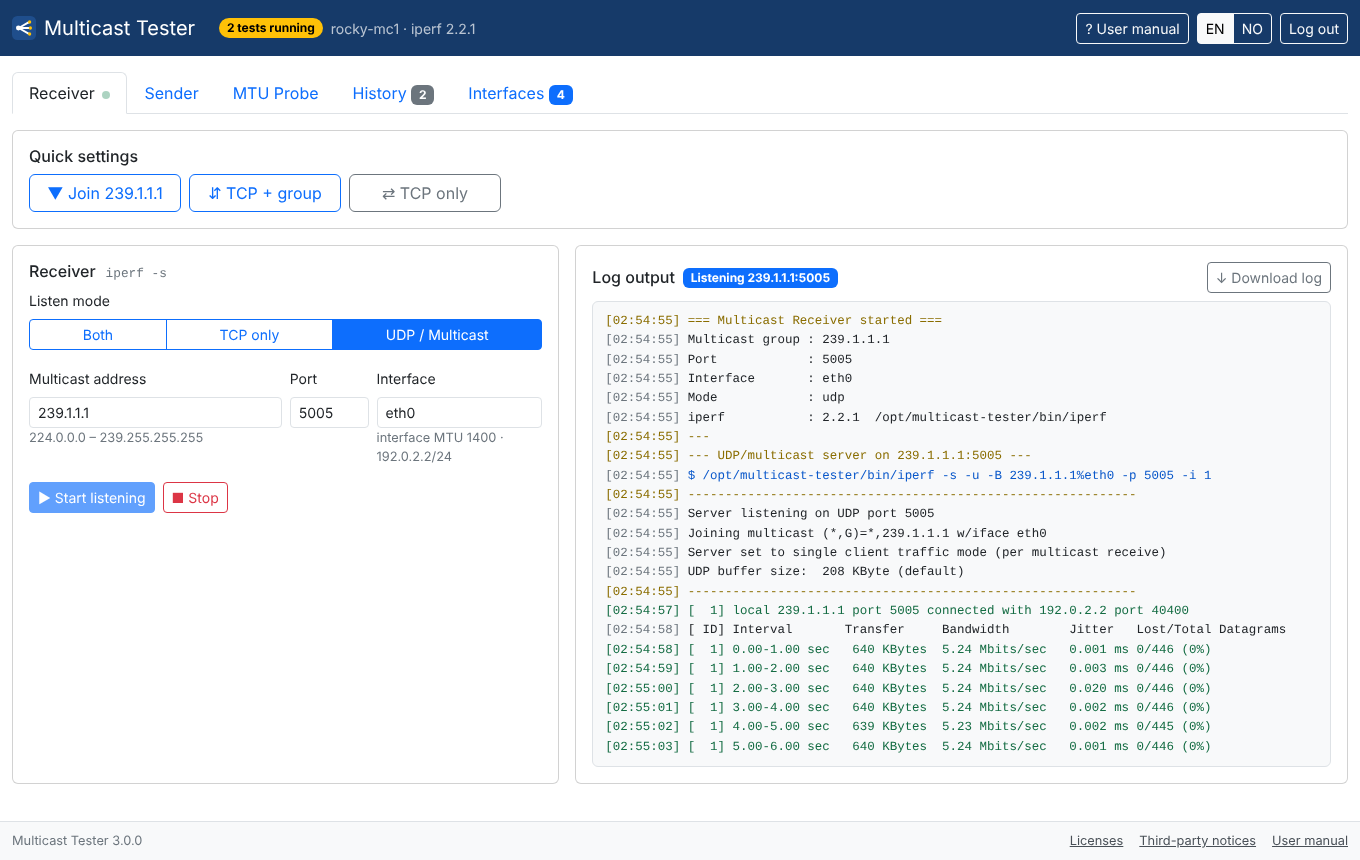This screenshot has height=860, width=1360.
Task: Select the Both listen mode
Action: click(98, 335)
